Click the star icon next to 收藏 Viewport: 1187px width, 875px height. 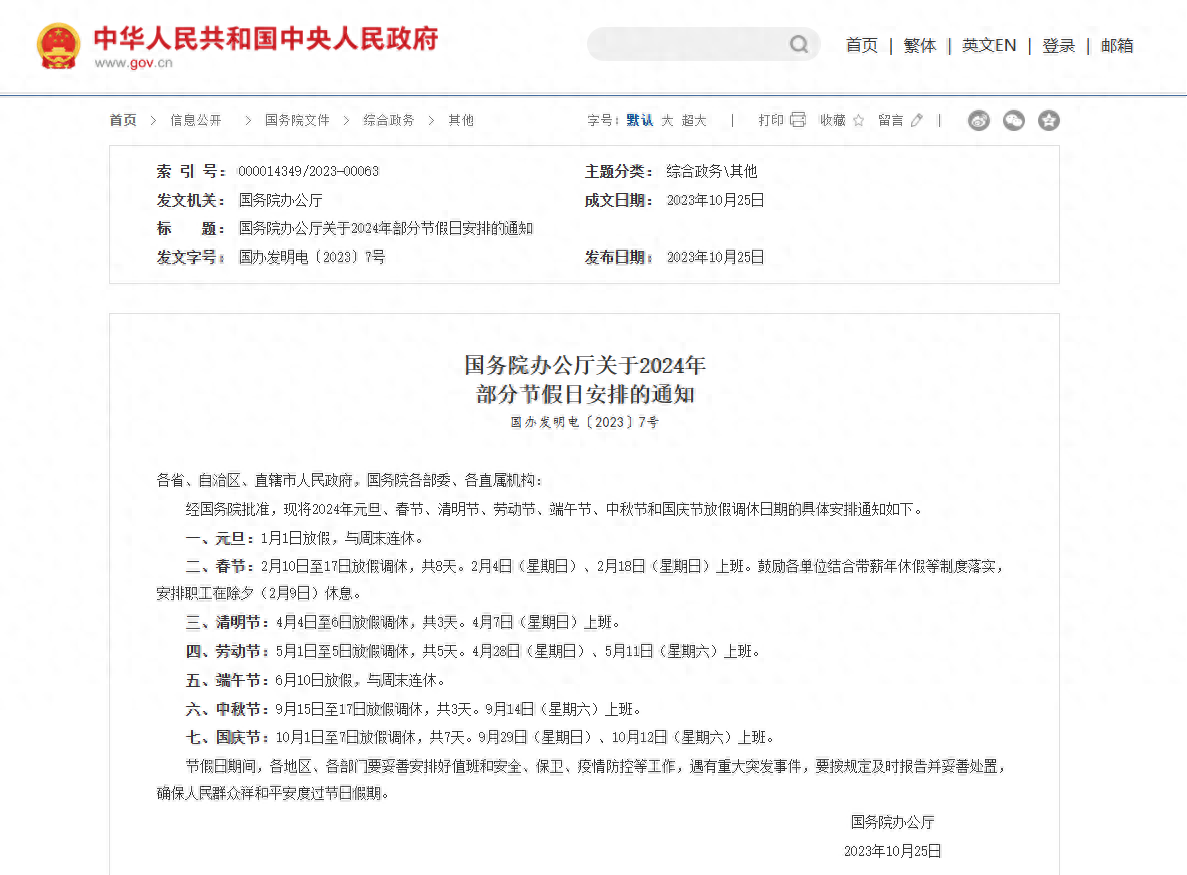(x=858, y=120)
